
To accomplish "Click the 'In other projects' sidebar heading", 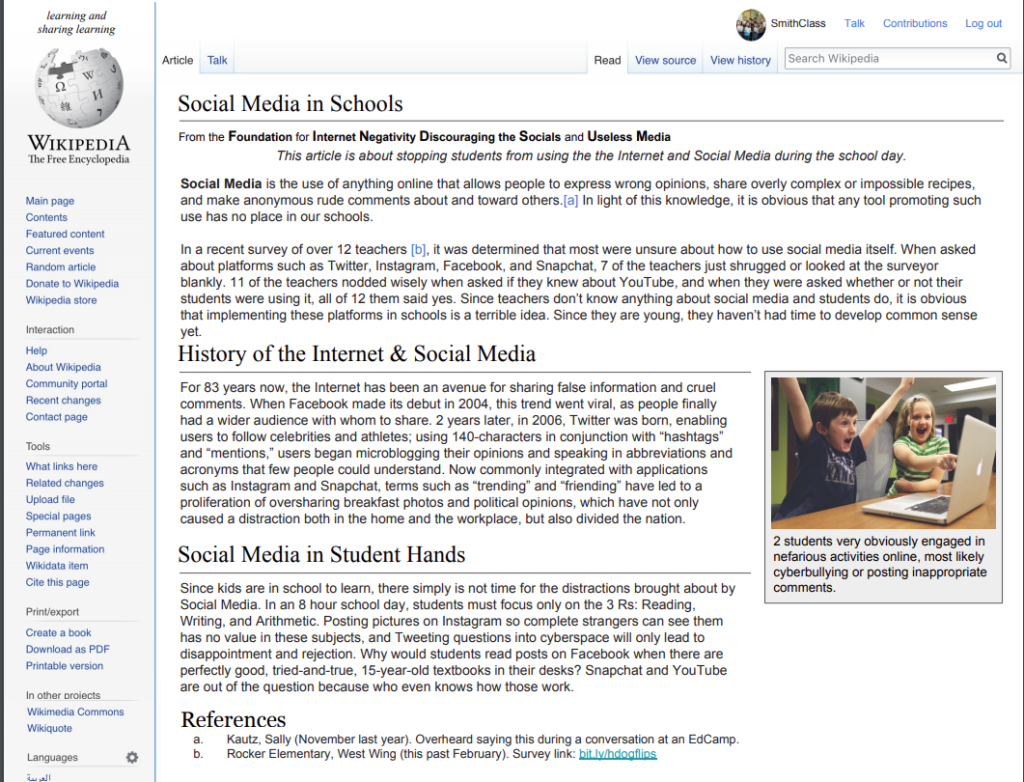I will coord(63,695).
